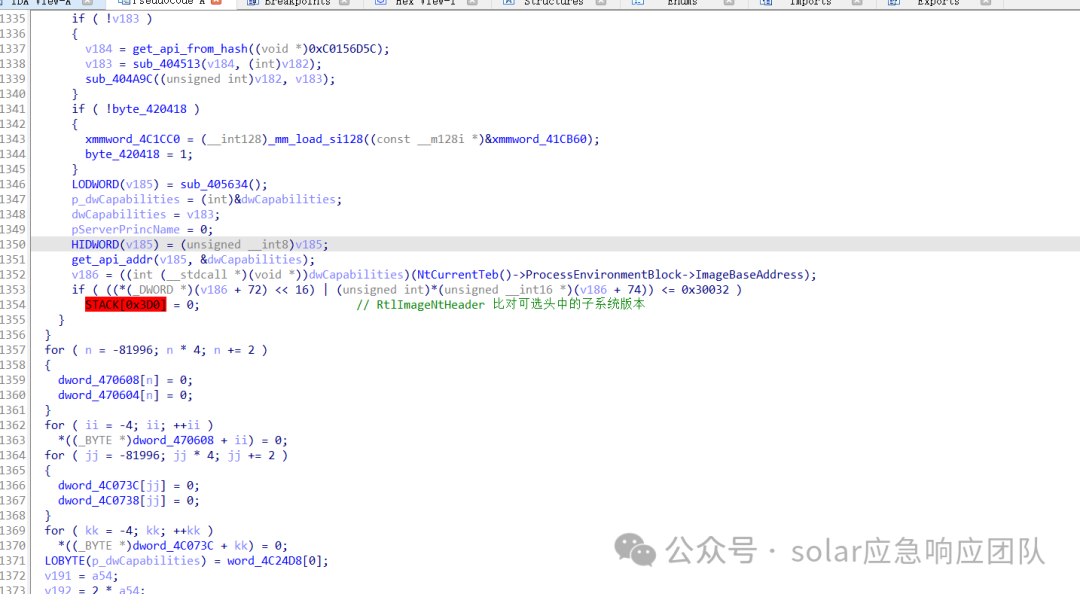
Task: Select the sub_404A9C function name
Action: (x=118, y=79)
